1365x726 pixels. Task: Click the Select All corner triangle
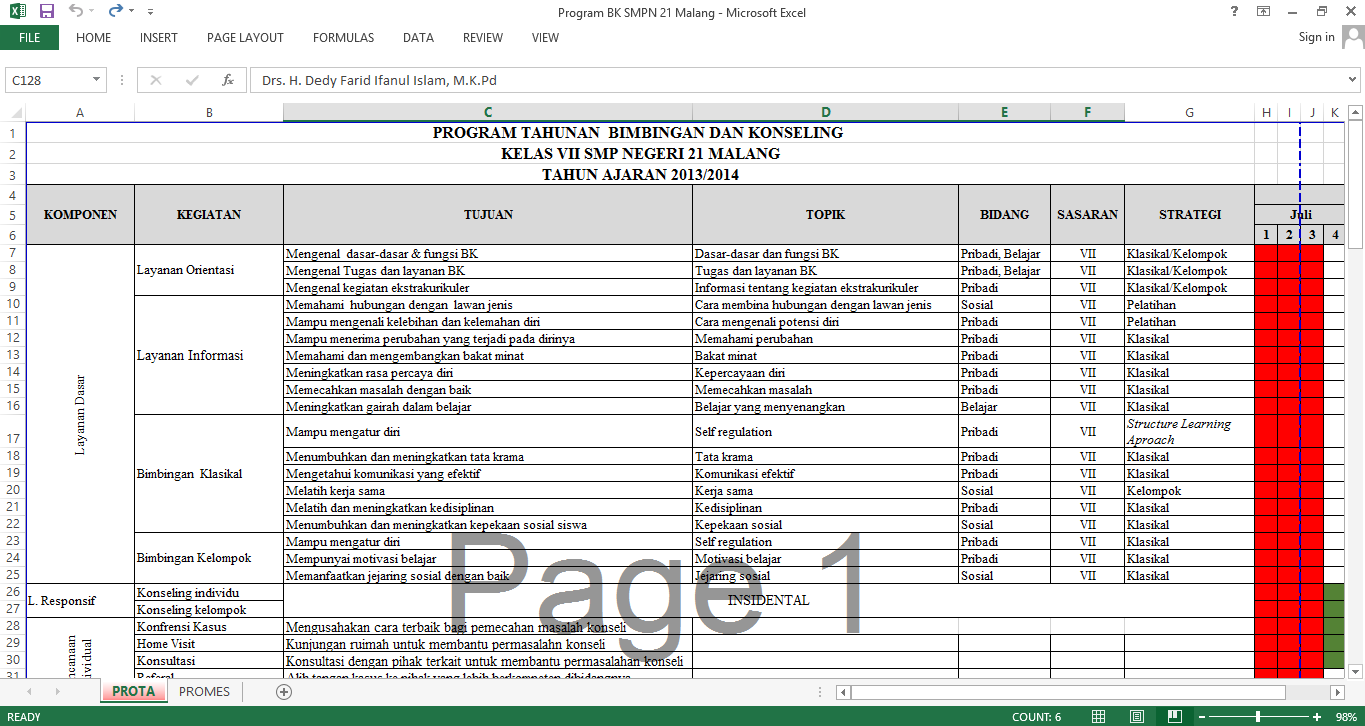[x=13, y=113]
